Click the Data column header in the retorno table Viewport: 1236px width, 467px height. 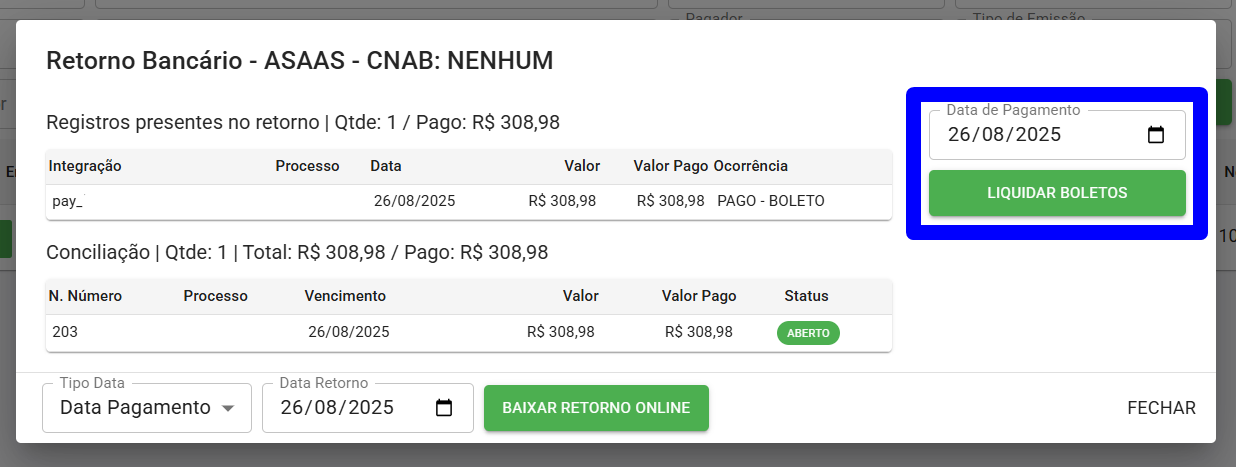click(386, 166)
